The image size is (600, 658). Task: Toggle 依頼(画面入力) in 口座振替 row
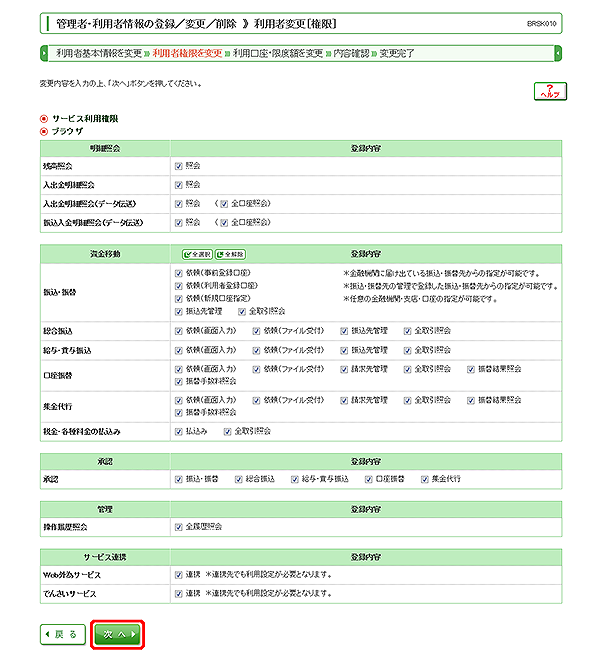pos(178,369)
